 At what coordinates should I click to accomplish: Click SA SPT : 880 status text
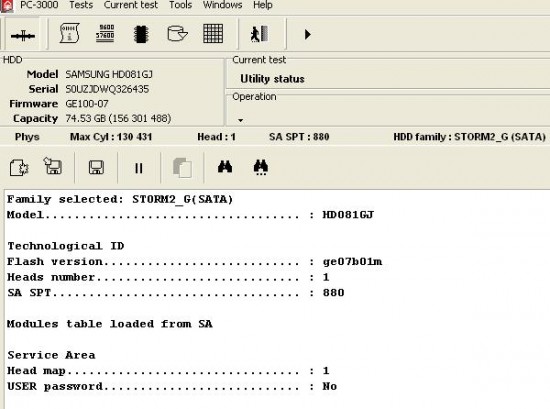[299, 137]
